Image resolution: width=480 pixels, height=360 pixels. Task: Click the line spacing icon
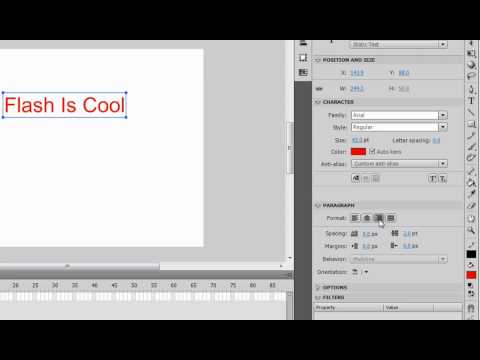coord(395,233)
